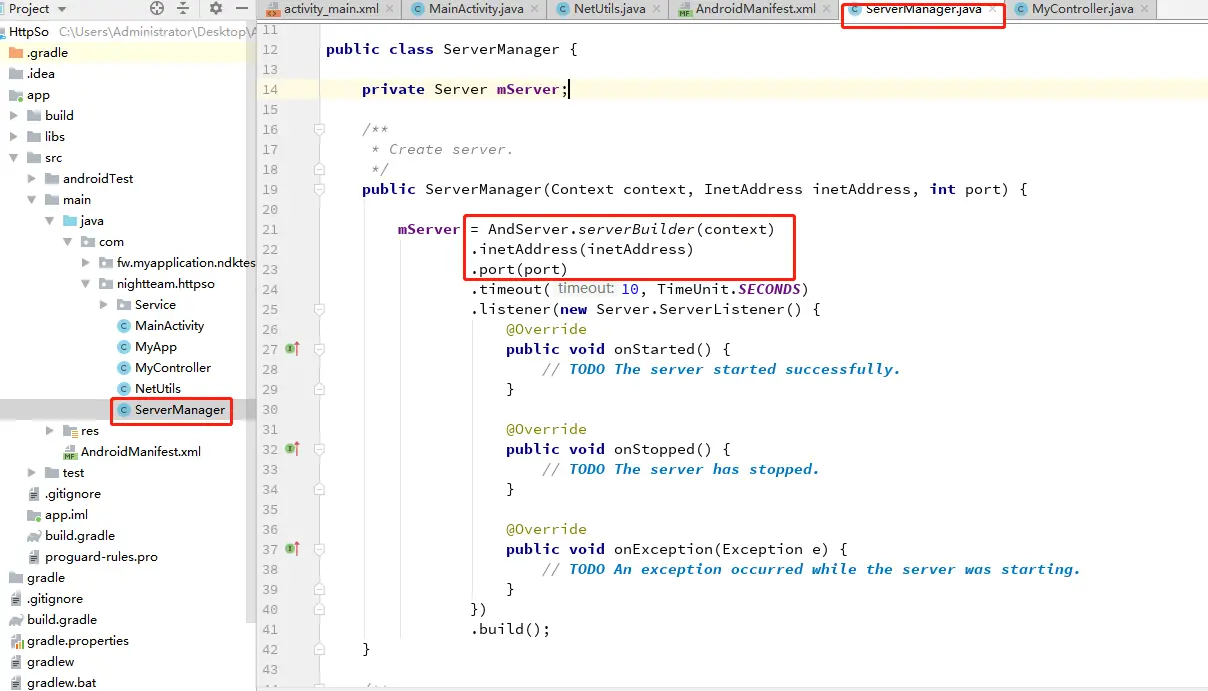Select NetUtils class in tree
Screen dimensions: 1208x691
click(x=149, y=389)
